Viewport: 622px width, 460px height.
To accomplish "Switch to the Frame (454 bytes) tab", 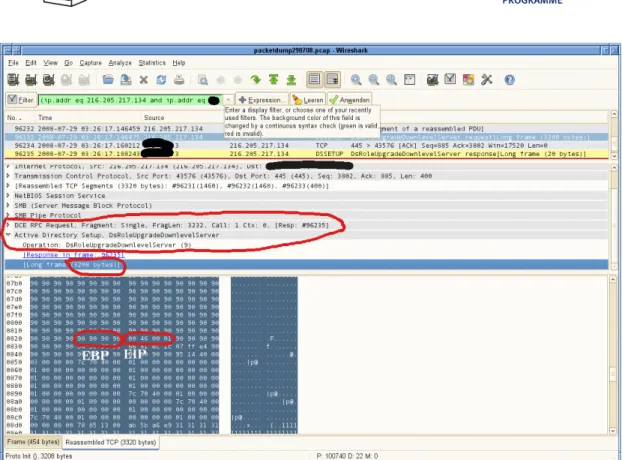I will tap(33, 441).
